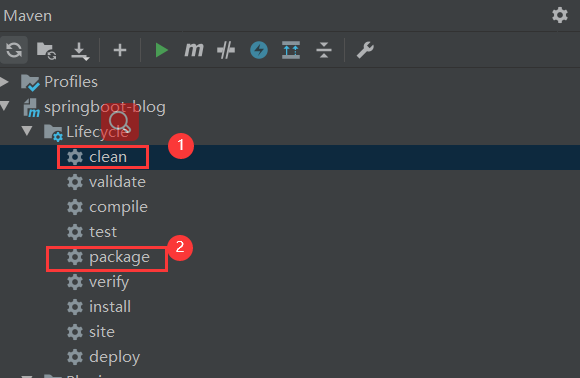This screenshot has width=580, height=378.
Task: Run Maven build green play icon
Action: coord(161,50)
